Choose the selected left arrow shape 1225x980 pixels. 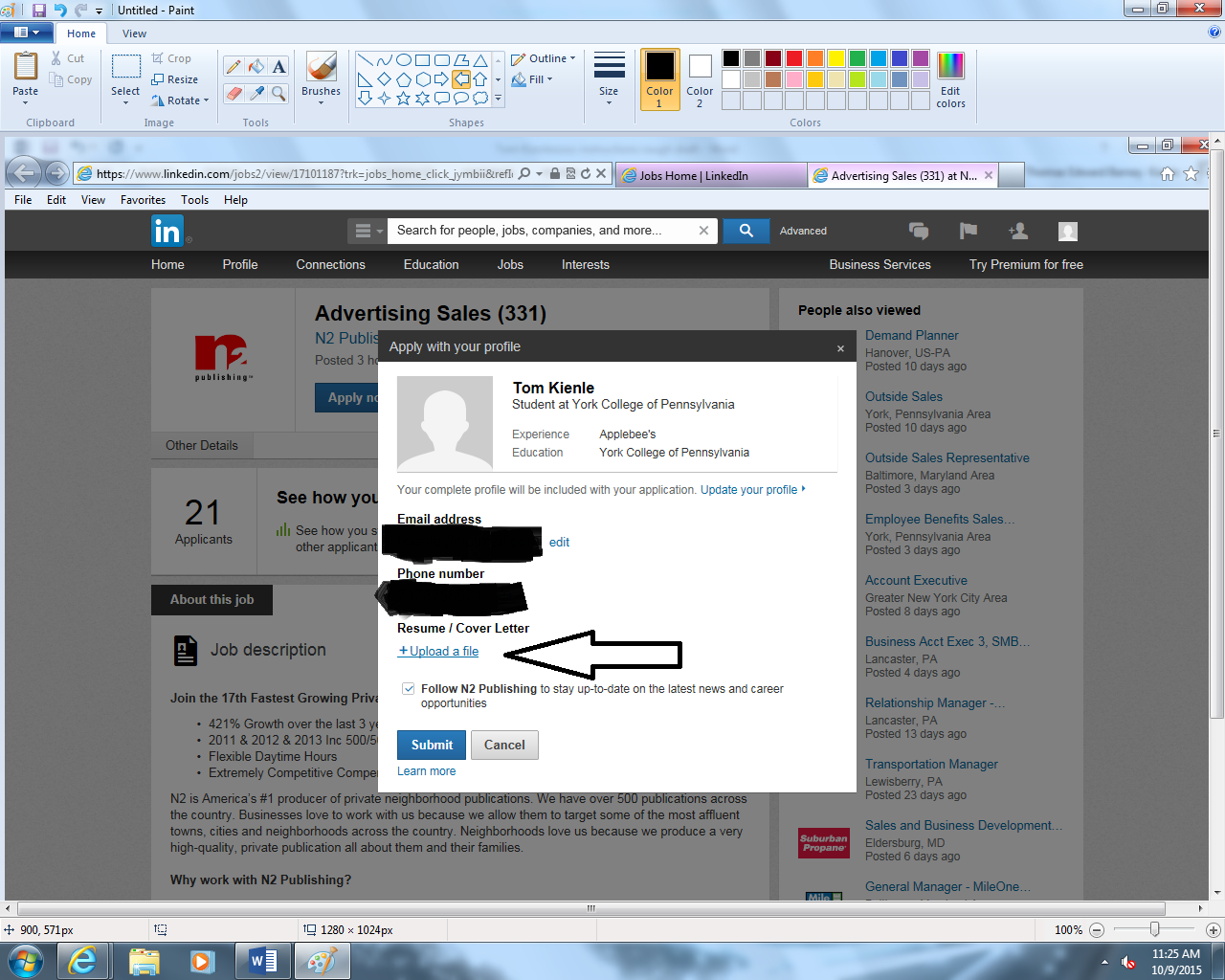click(461, 78)
